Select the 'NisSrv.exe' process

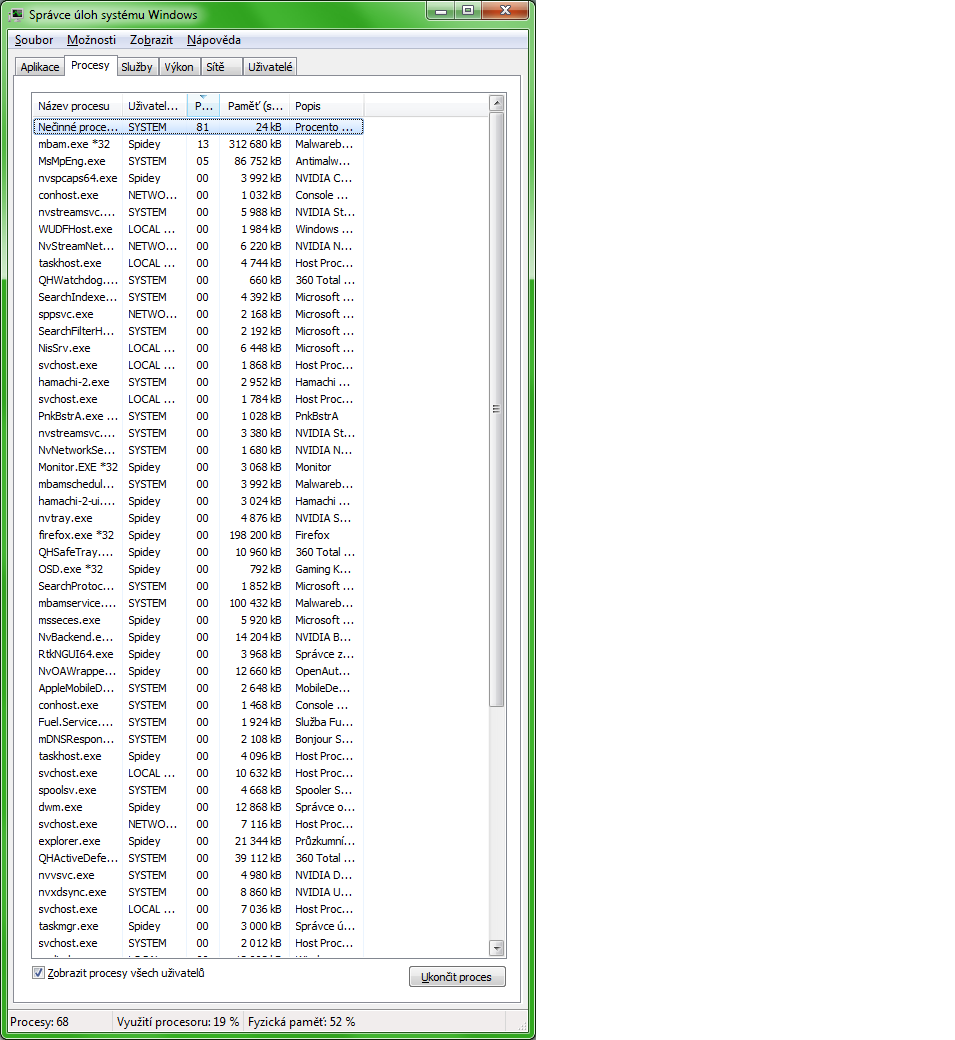(x=198, y=348)
